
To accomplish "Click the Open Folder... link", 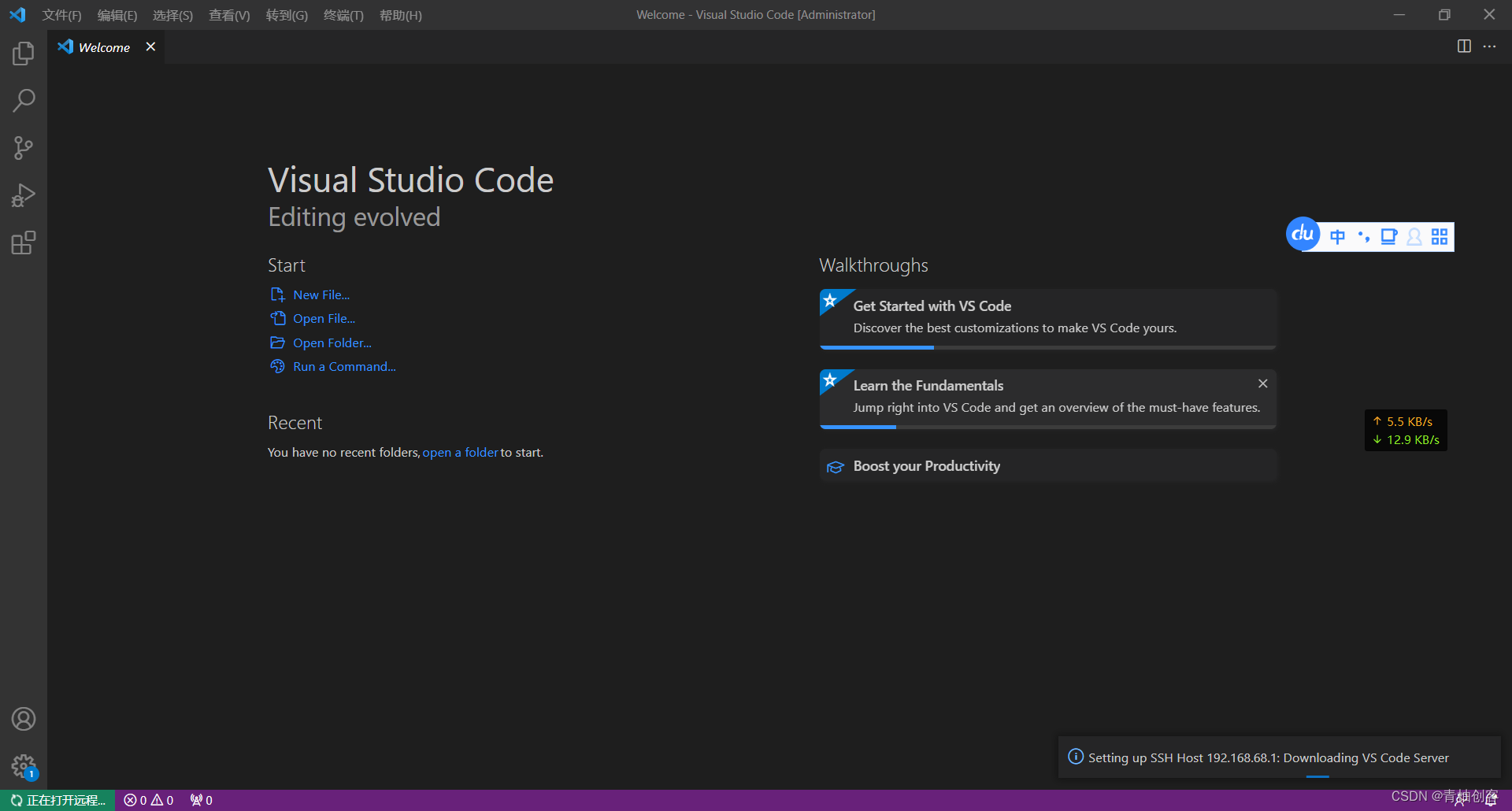I will (332, 343).
